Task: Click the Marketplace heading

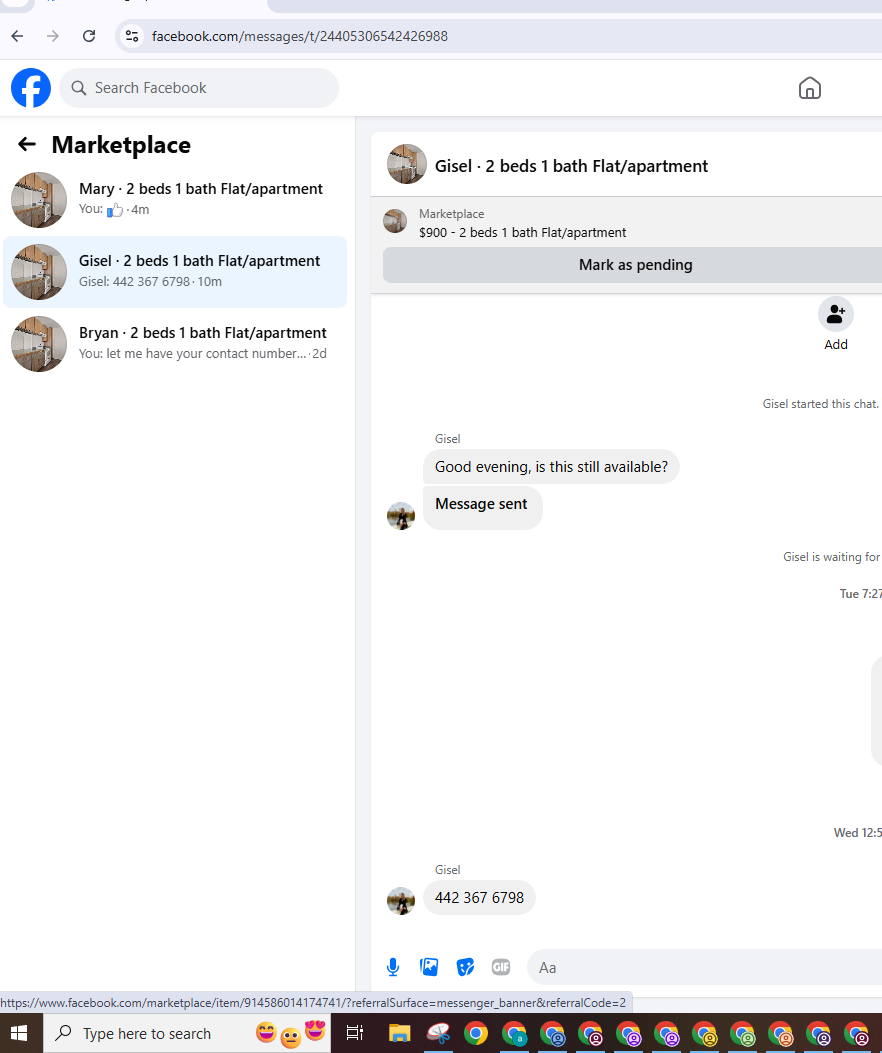Action: pos(121,144)
